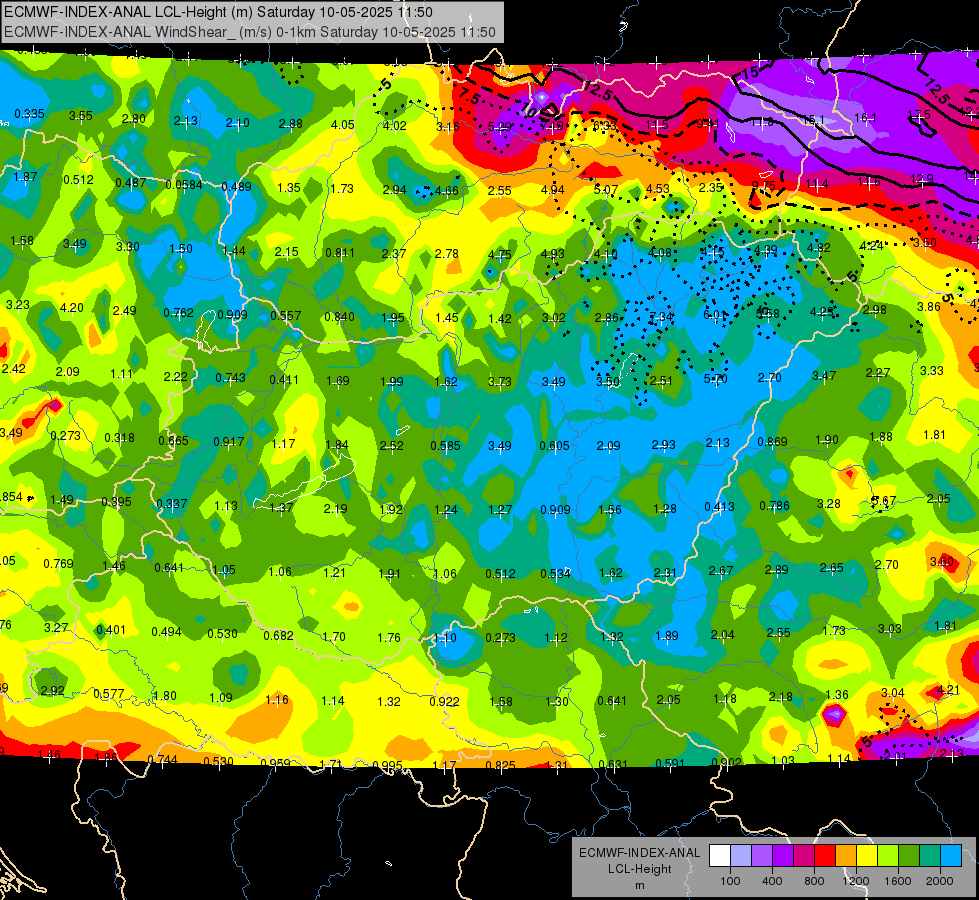Image resolution: width=979 pixels, height=900 pixels.
Task: Click the wind shear value 0.534
Action: (x=555, y=573)
